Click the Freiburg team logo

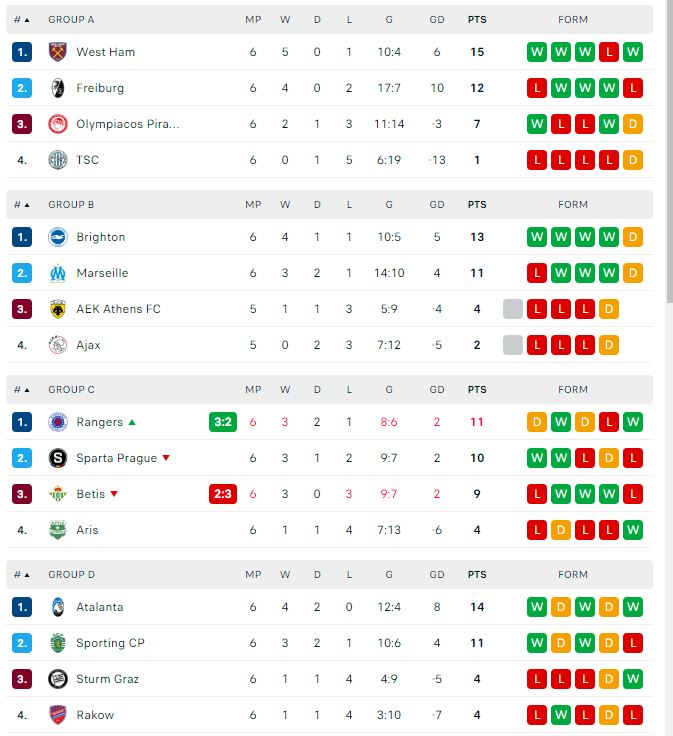[x=57, y=88]
